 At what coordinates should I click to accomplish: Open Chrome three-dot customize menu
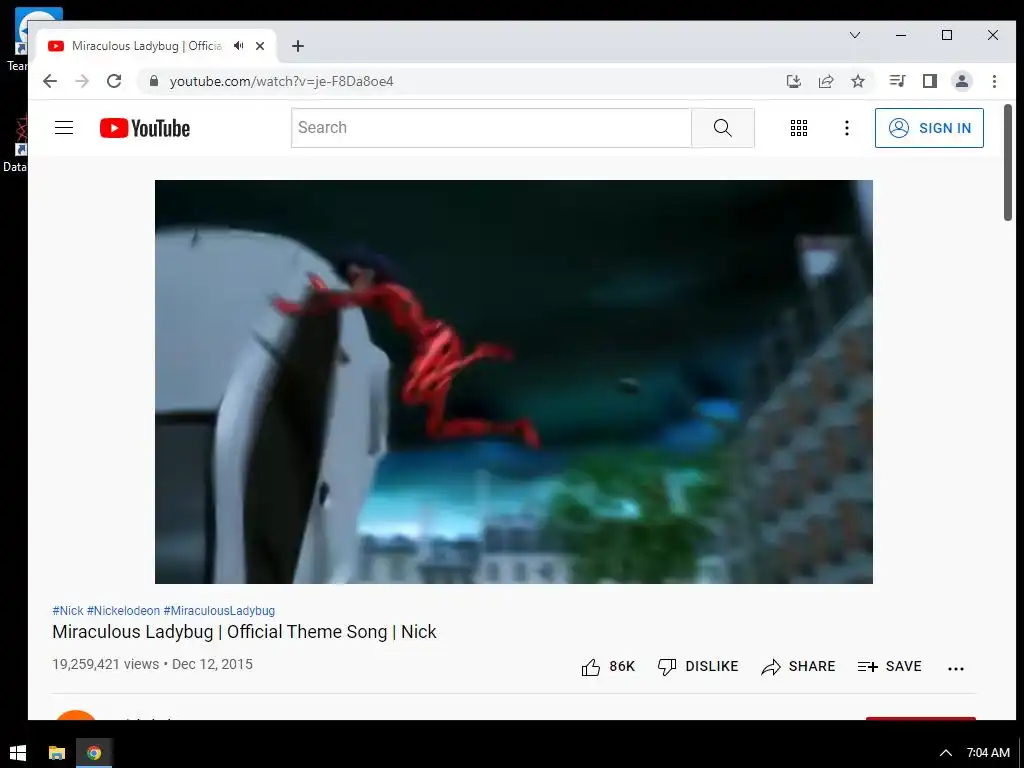tap(994, 81)
